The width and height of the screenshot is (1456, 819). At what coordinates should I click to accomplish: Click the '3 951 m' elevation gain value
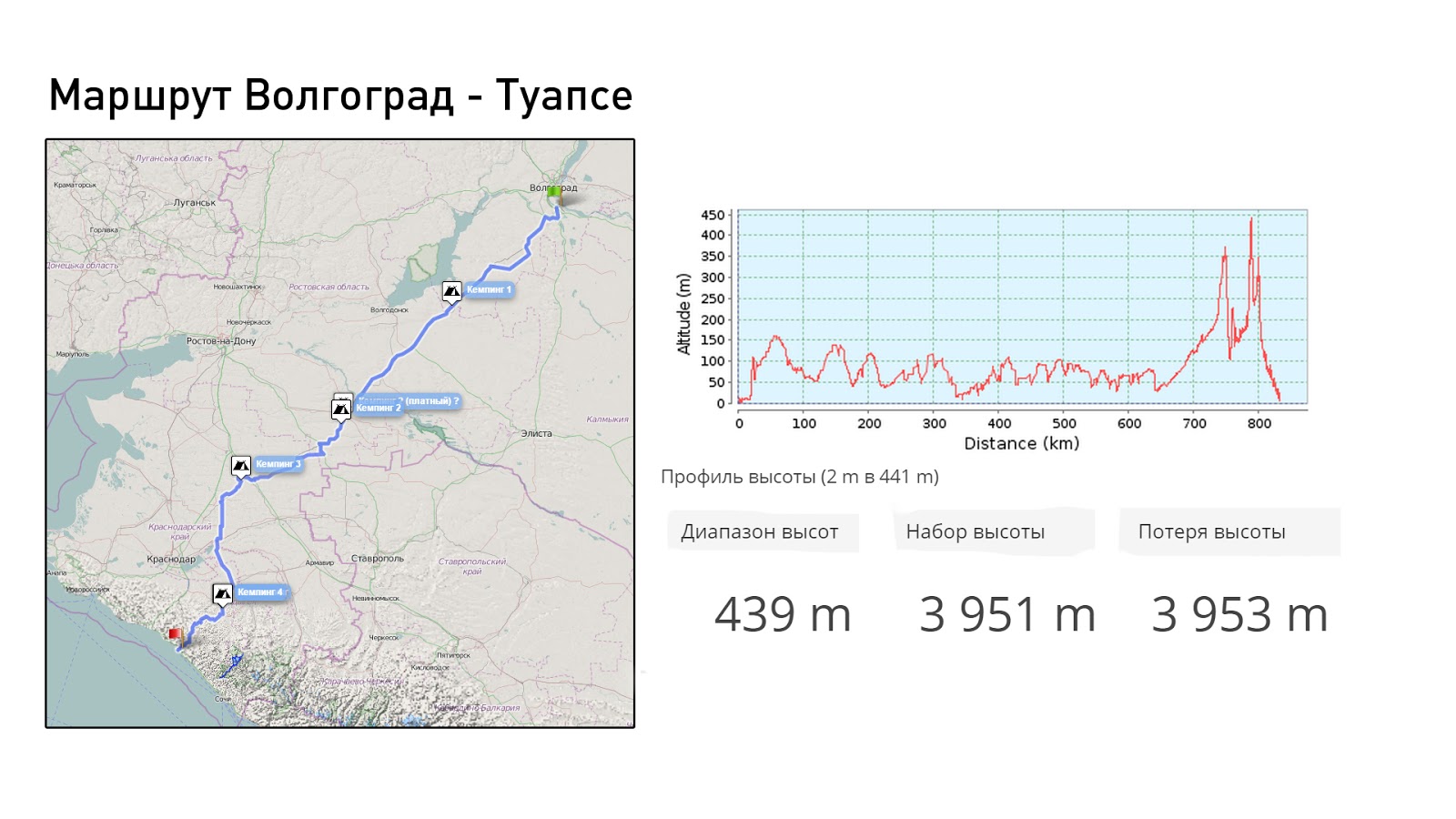tap(1007, 614)
